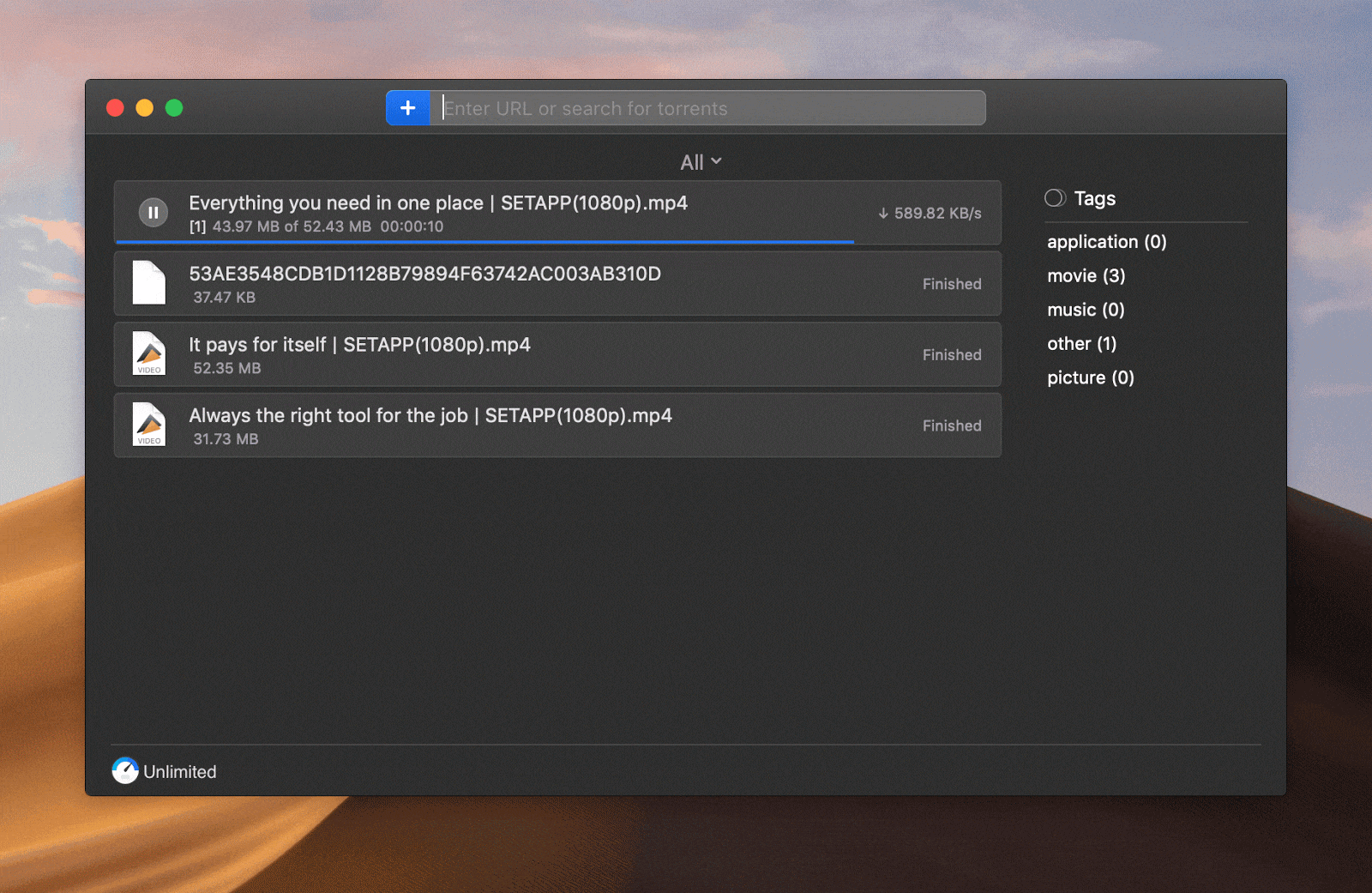Click Finished status of 53AE3548 item
The height and width of the screenshot is (893, 1372).
(x=952, y=284)
